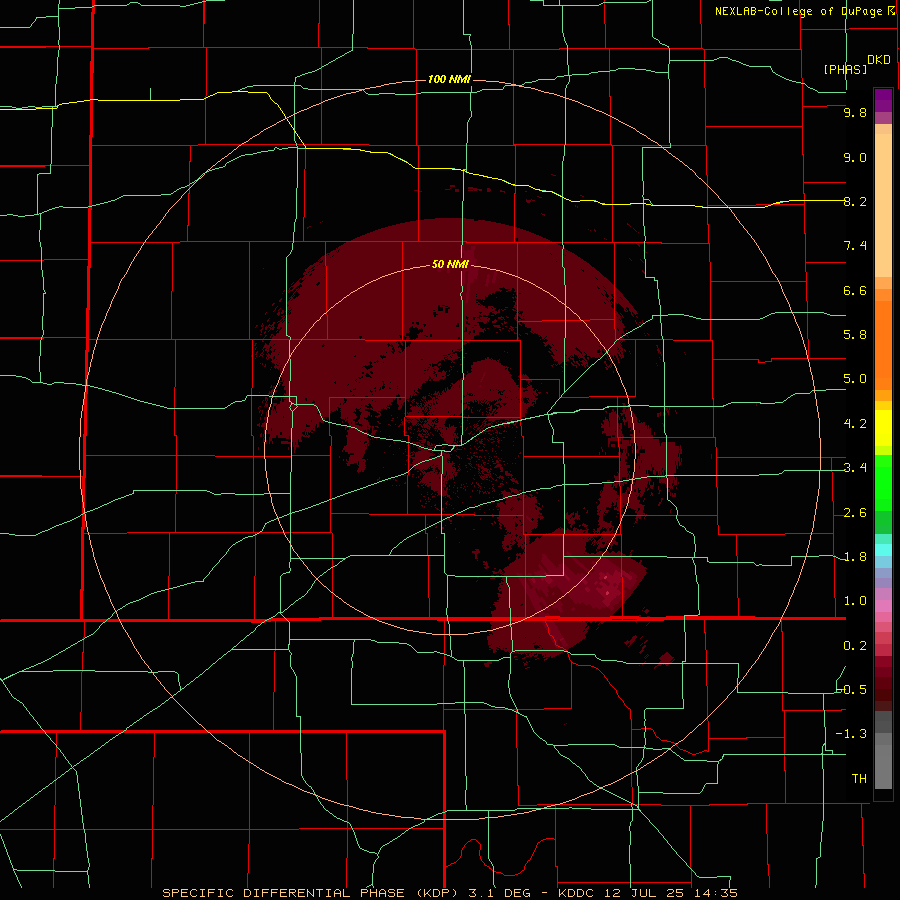The image size is (900, 900).
Task: Select the 3.4 scale value
Action: tap(855, 468)
